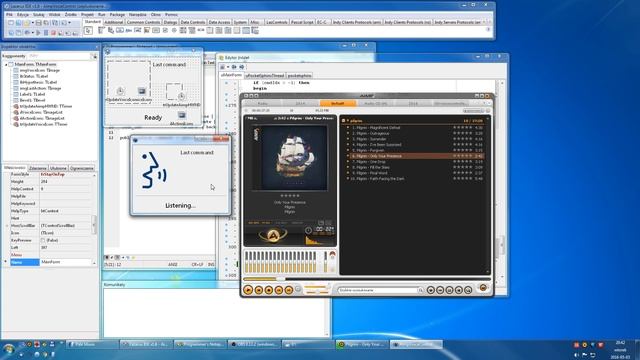Select ilActionIcons image list on form designer
640x360 pixels.
182,116
